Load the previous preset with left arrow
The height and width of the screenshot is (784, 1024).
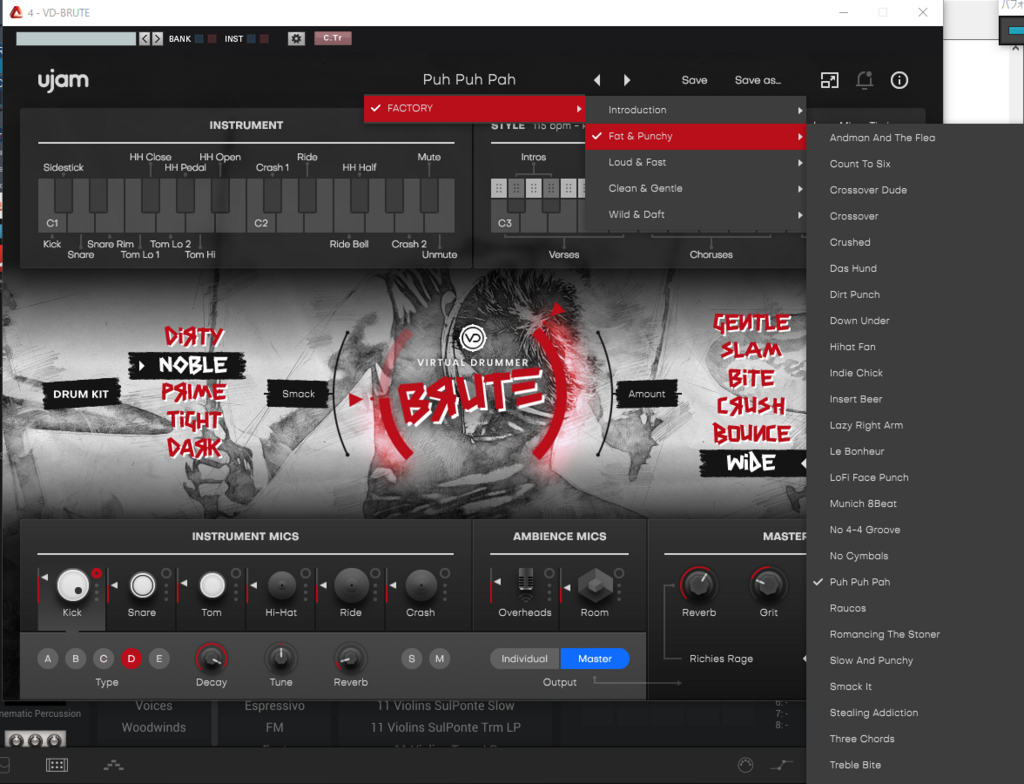[x=597, y=80]
